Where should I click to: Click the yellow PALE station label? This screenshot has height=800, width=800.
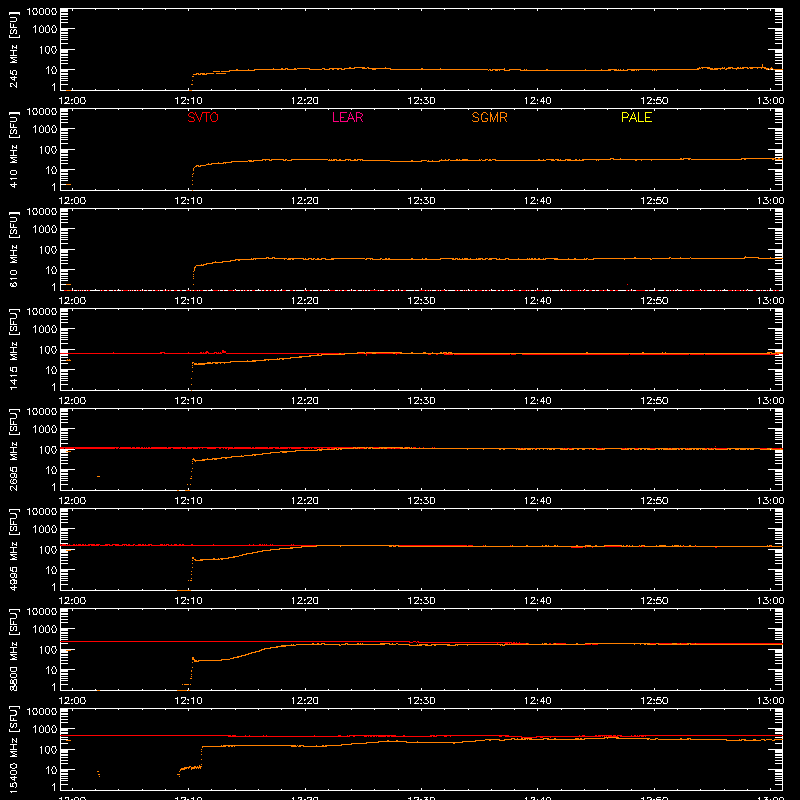point(636,117)
